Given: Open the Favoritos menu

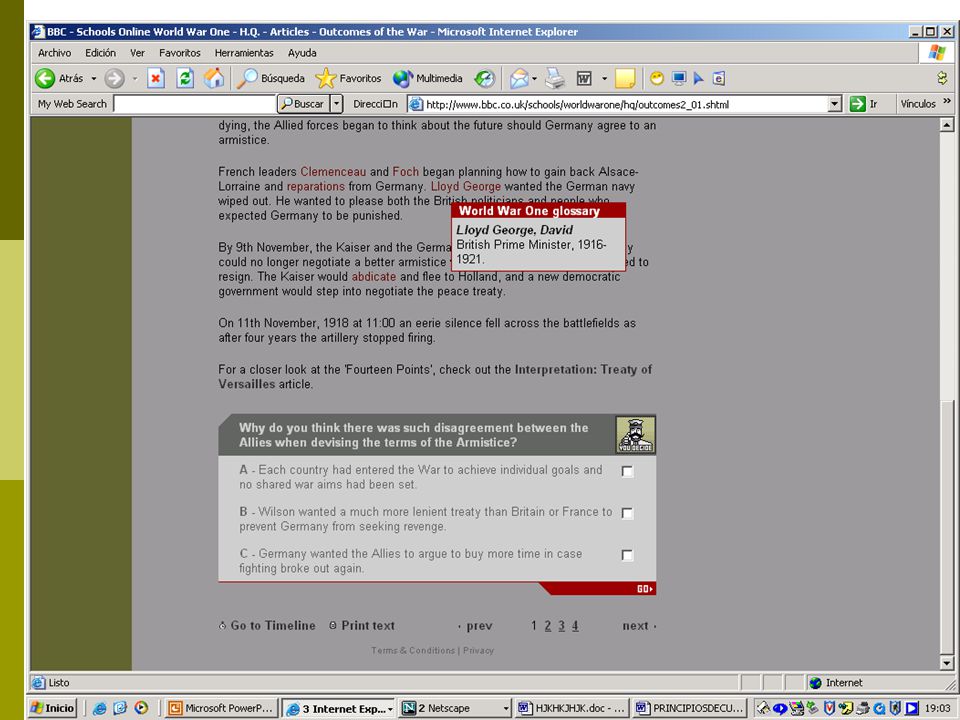Looking at the screenshot, I should [179, 53].
